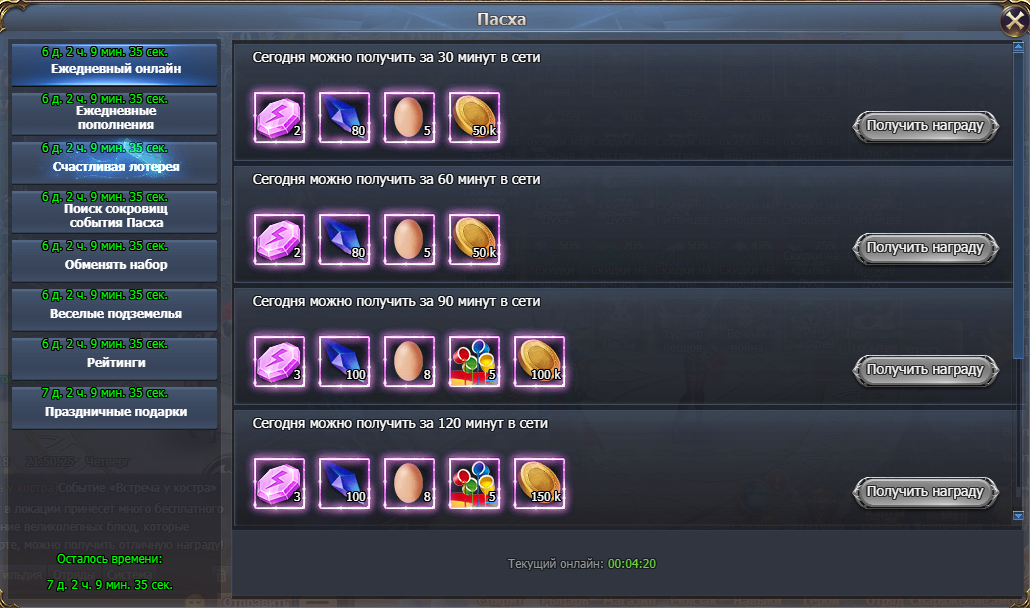Open the Ежедневные пополнения tab
Viewport: 1030px width, 608px height.
114,113
